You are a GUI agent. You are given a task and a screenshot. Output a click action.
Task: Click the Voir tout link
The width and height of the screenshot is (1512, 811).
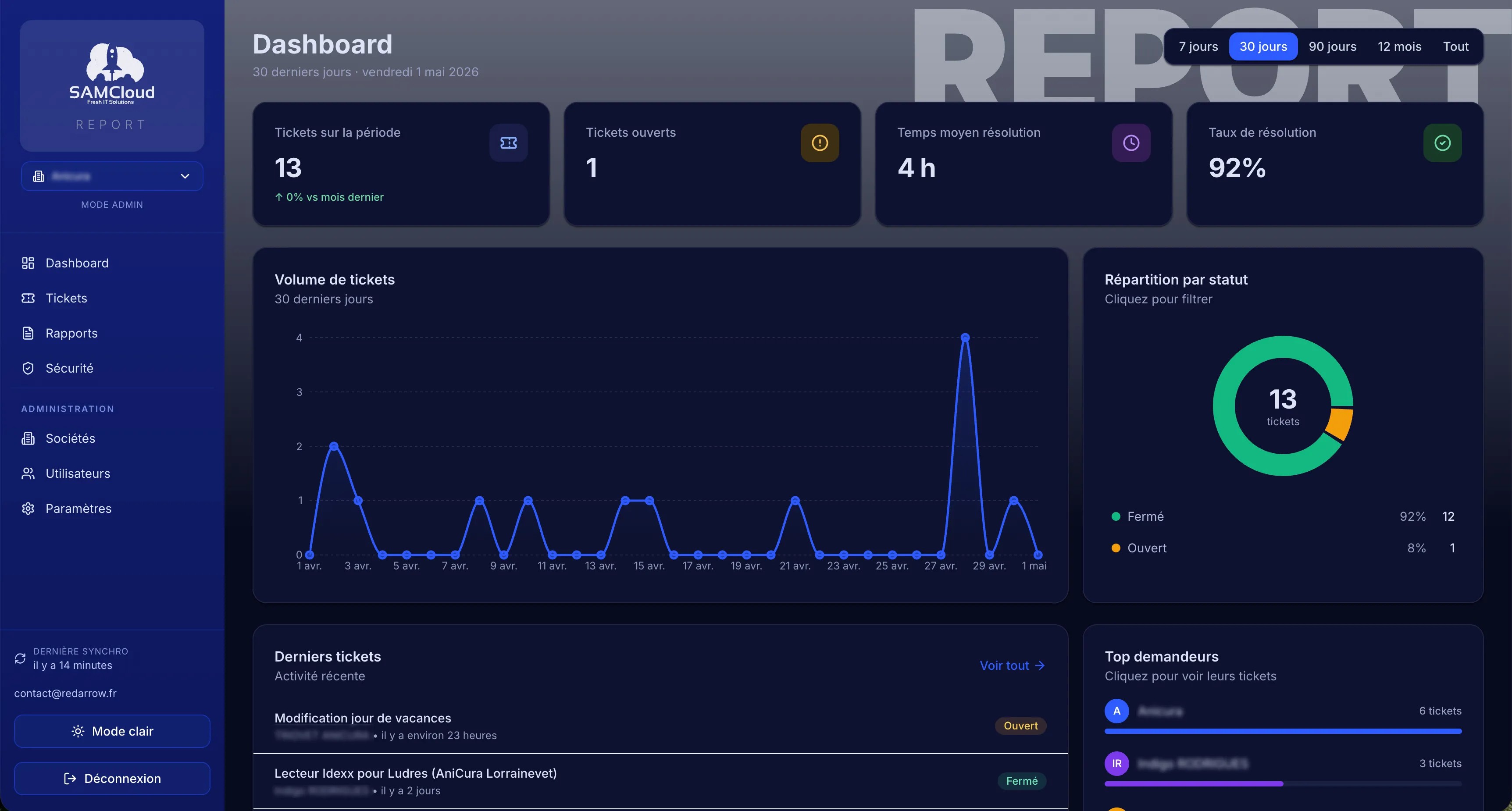(1013, 665)
